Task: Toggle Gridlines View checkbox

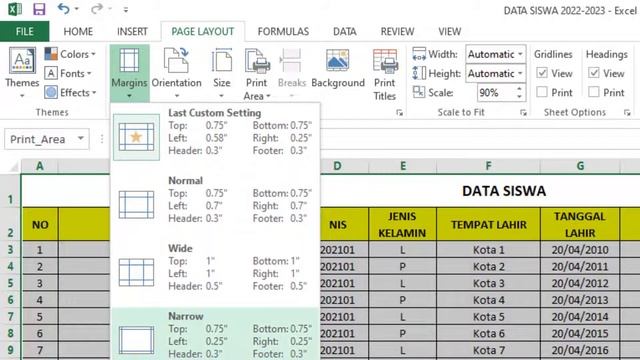Action: pos(542,73)
